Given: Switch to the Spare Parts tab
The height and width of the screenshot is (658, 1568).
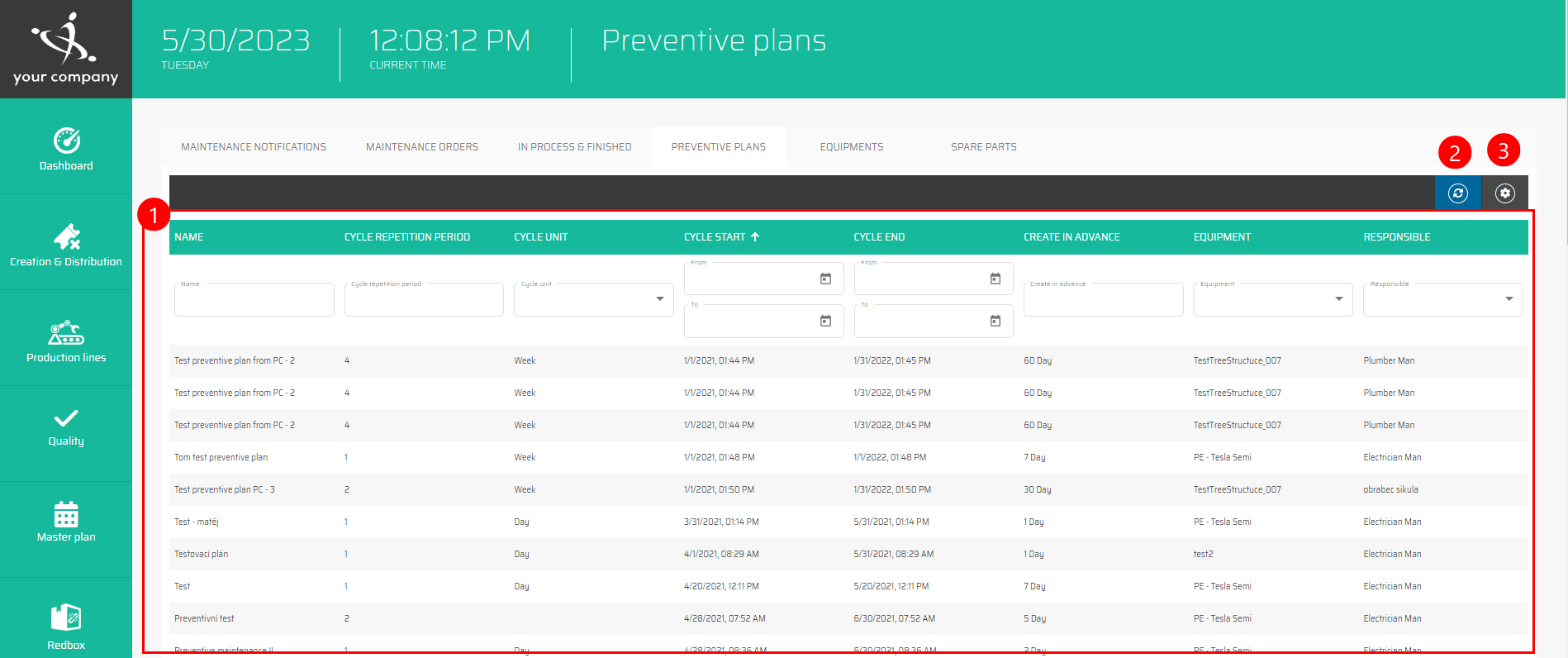Looking at the screenshot, I should (983, 147).
